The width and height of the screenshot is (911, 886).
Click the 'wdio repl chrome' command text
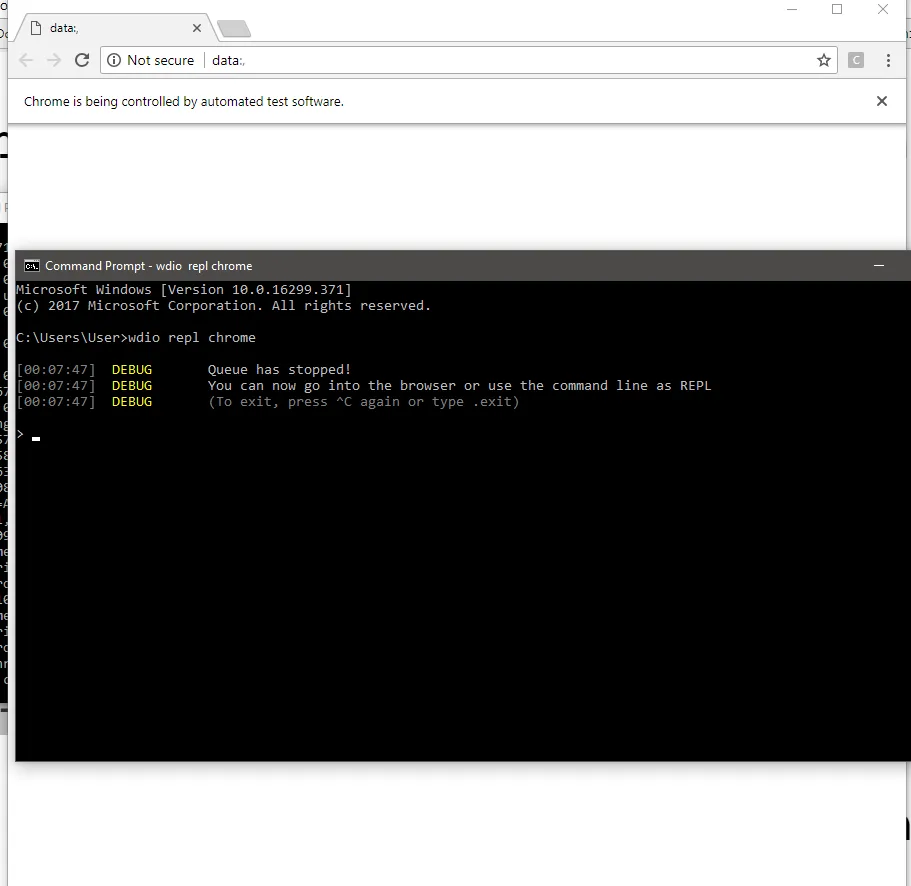(x=192, y=338)
